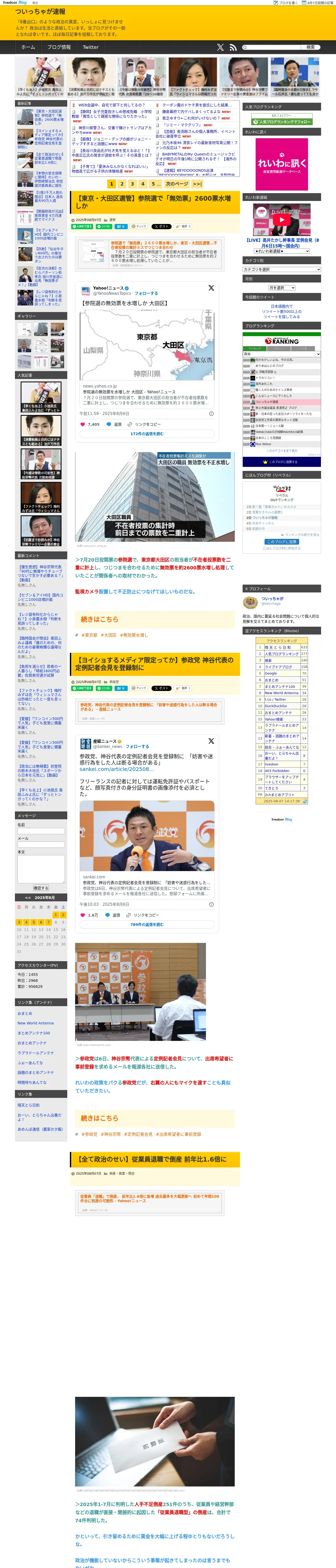
Task: Play the 【LIVE】高井たかし YouTube video
Action: point(282,219)
